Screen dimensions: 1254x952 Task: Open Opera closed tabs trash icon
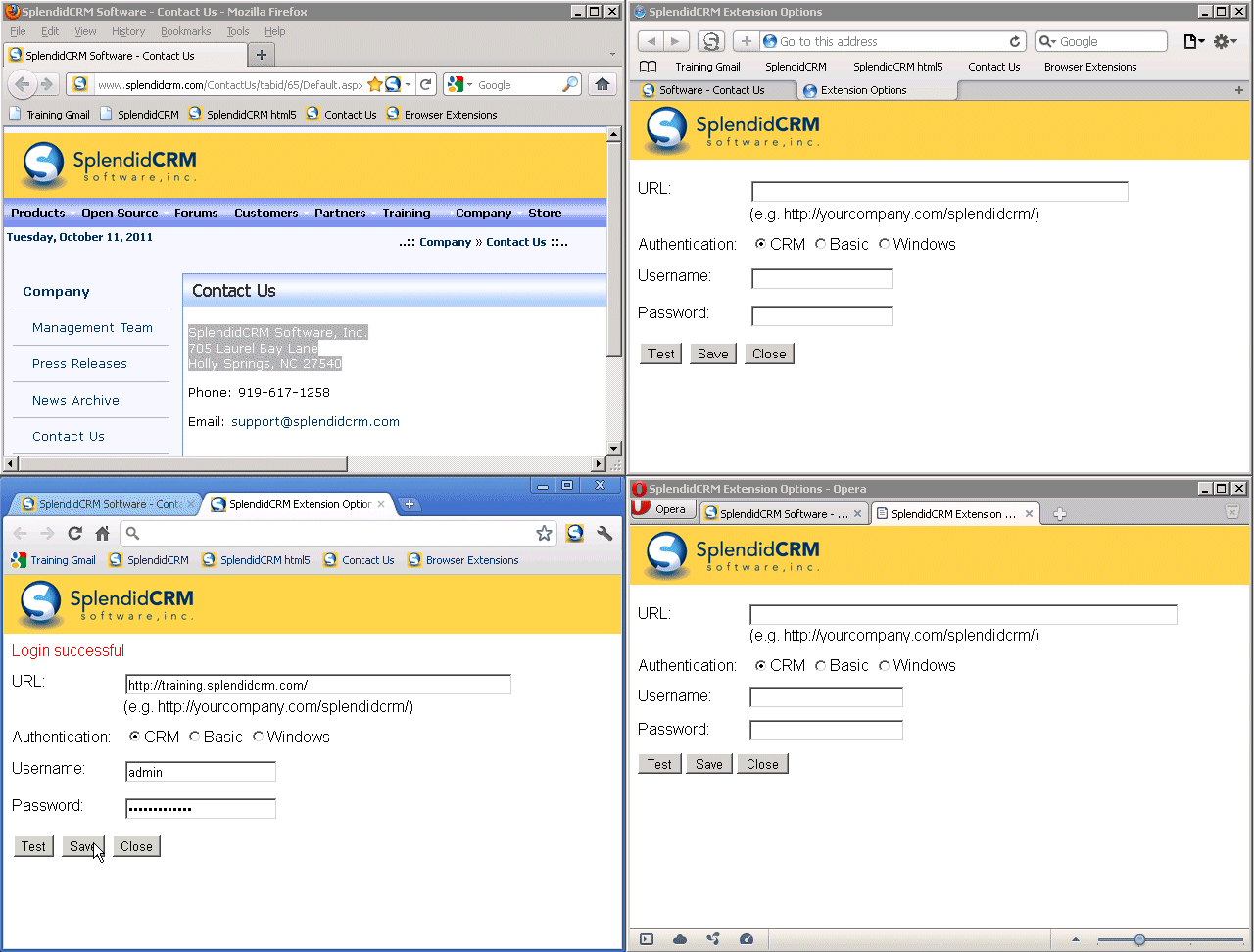[x=1232, y=511]
